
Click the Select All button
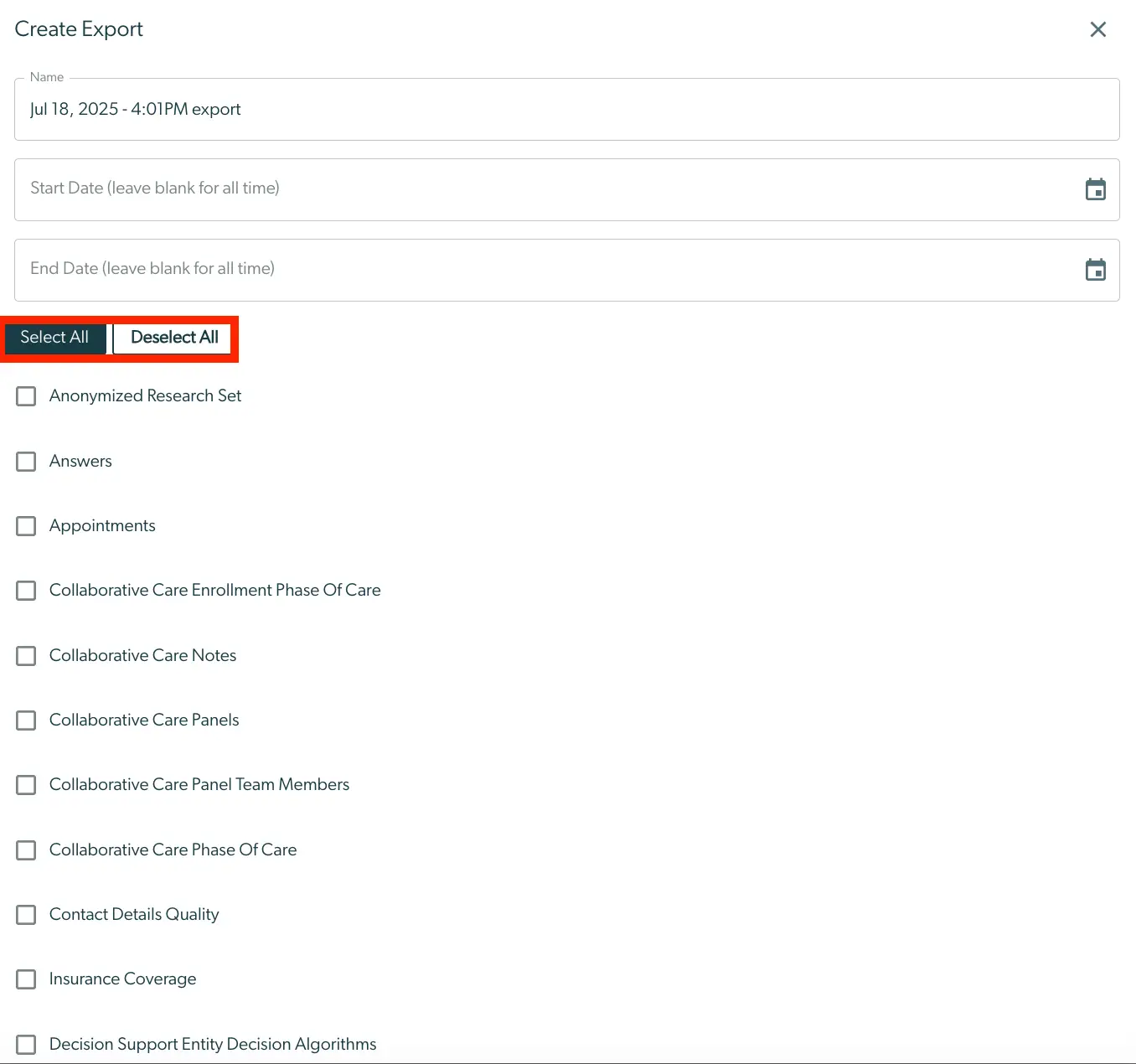tap(55, 338)
